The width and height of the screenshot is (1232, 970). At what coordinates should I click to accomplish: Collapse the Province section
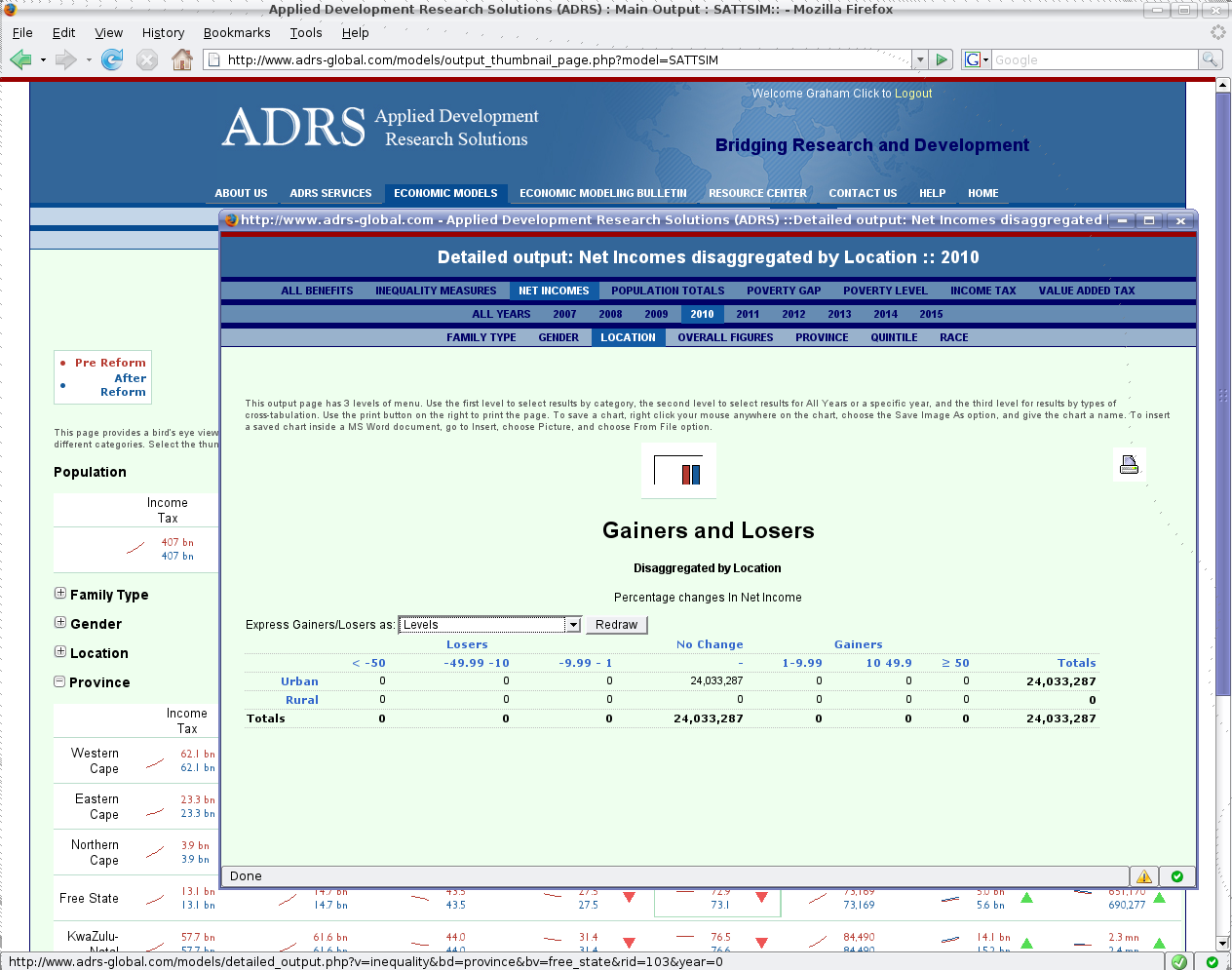coord(60,681)
